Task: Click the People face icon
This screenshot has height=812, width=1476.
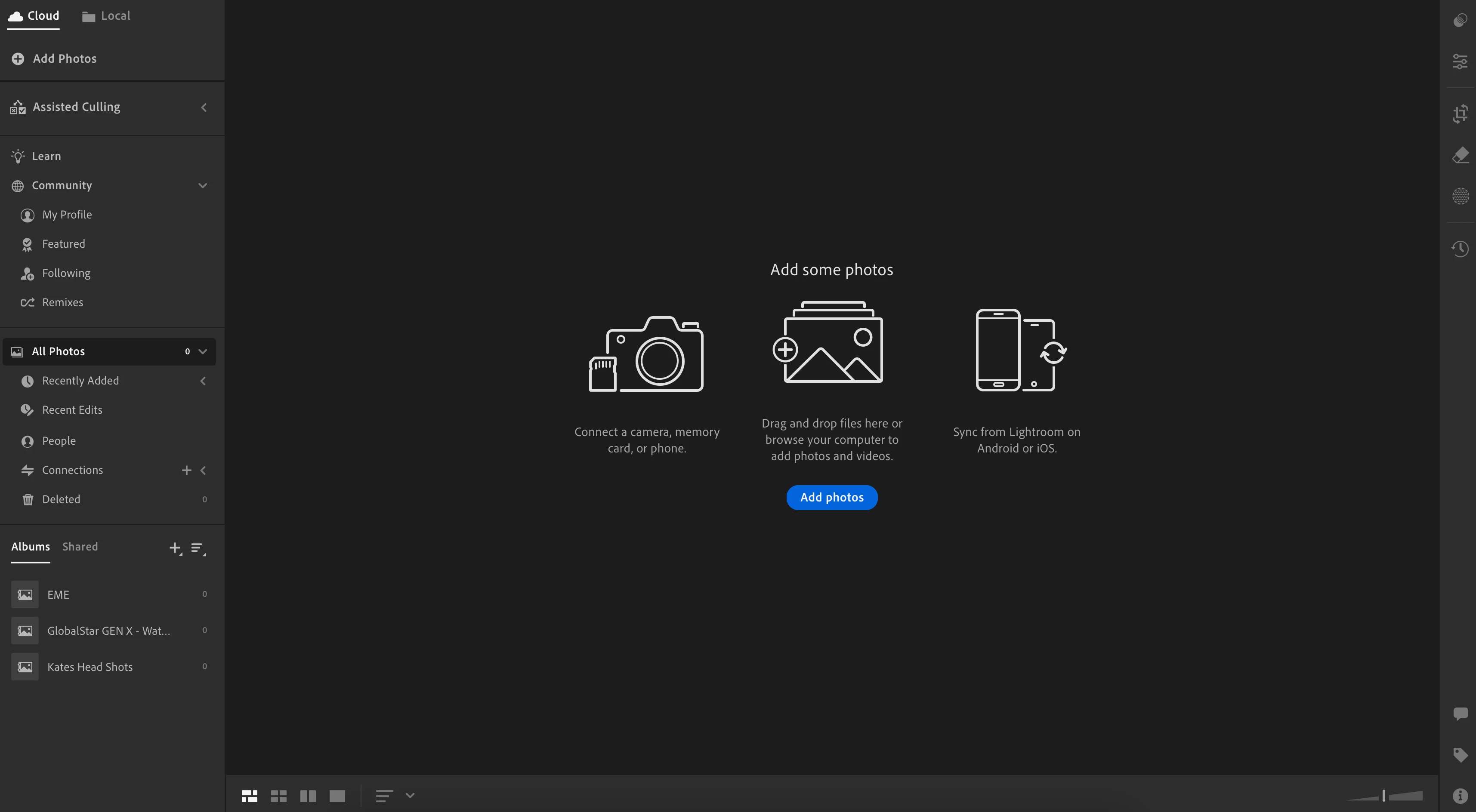Action: pyautogui.click(x=28, y=442)
